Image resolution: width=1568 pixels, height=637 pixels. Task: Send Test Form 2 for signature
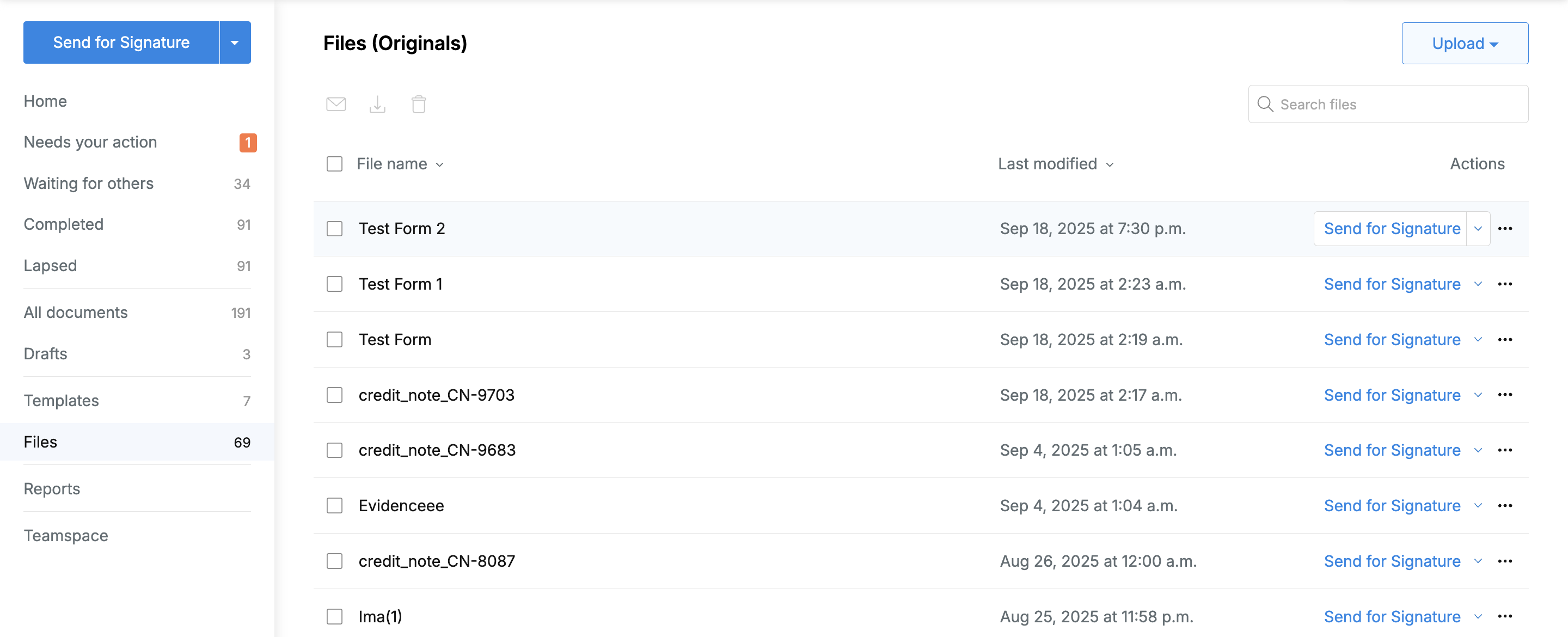pos(1392,228)
